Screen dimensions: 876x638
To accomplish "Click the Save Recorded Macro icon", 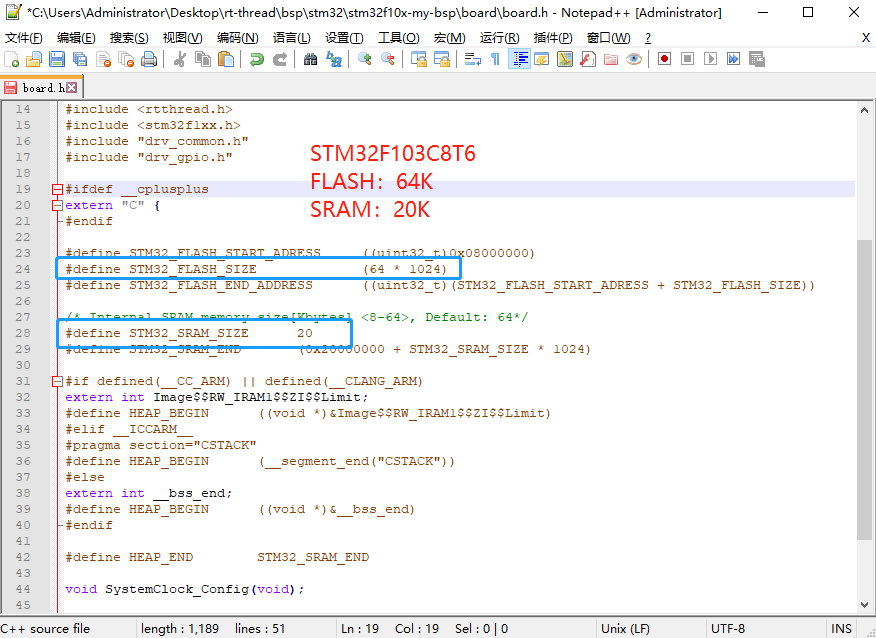I will (x=756, y=59).
